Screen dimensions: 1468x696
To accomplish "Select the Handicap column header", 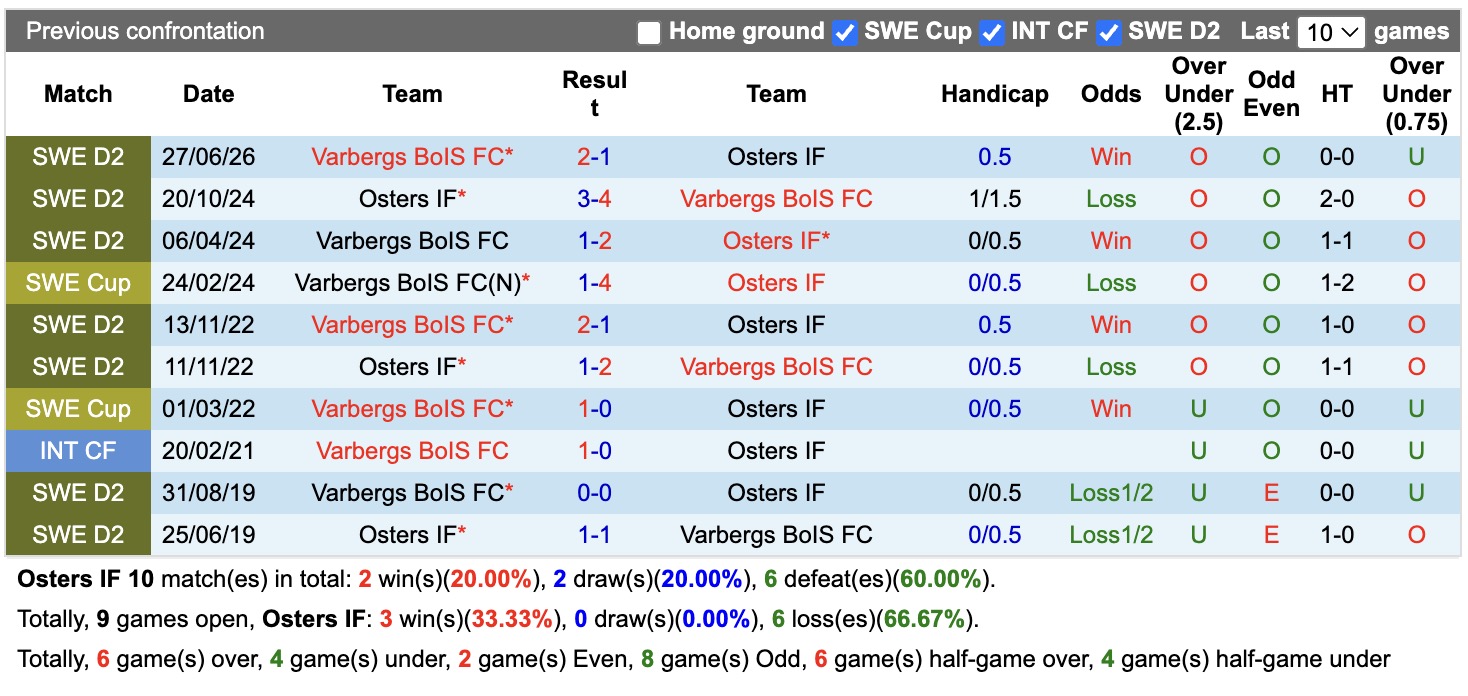I will tap(994, 94).
